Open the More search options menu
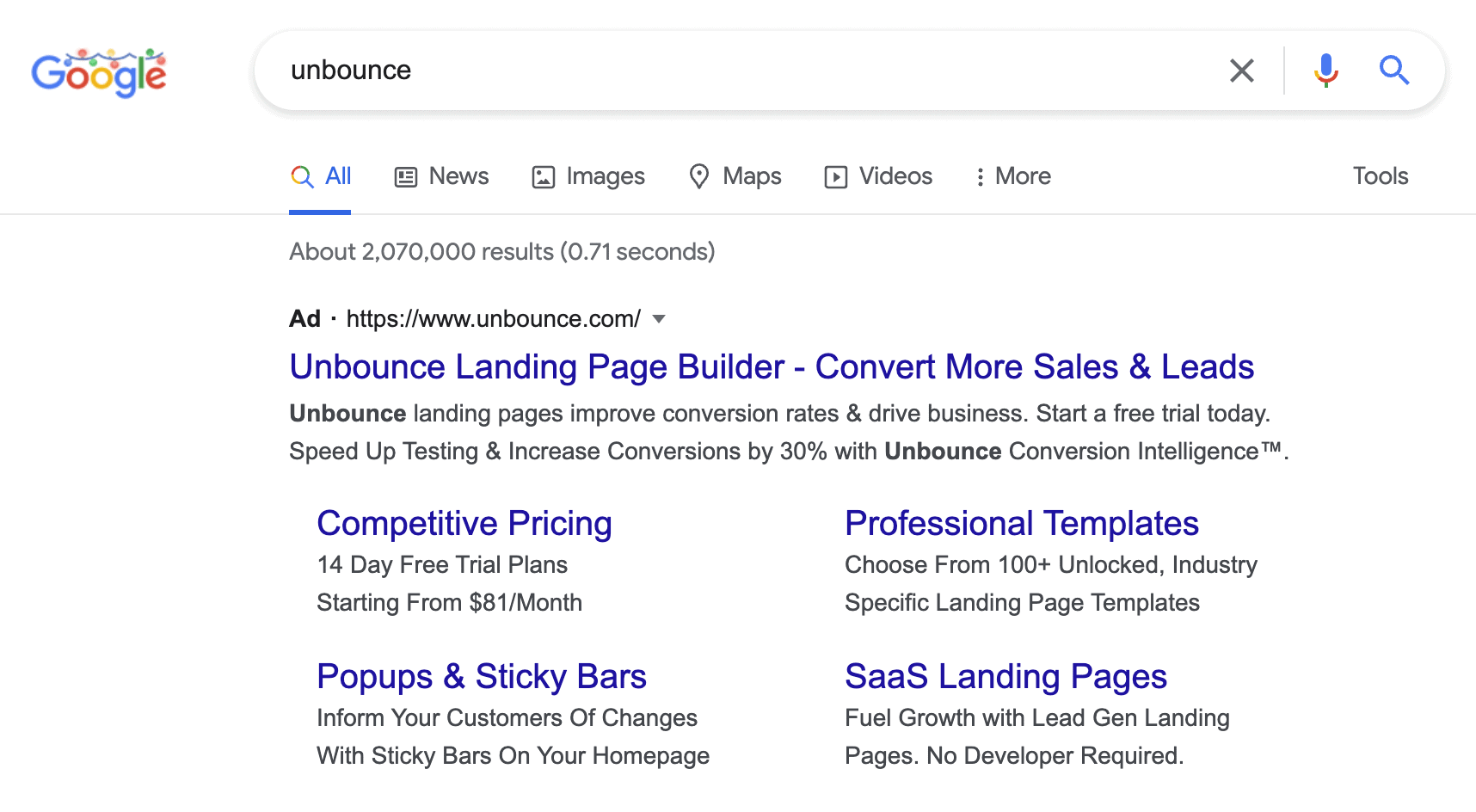Image resolution: width=1476 pixels, height=812 pixels. point(1013,176)
